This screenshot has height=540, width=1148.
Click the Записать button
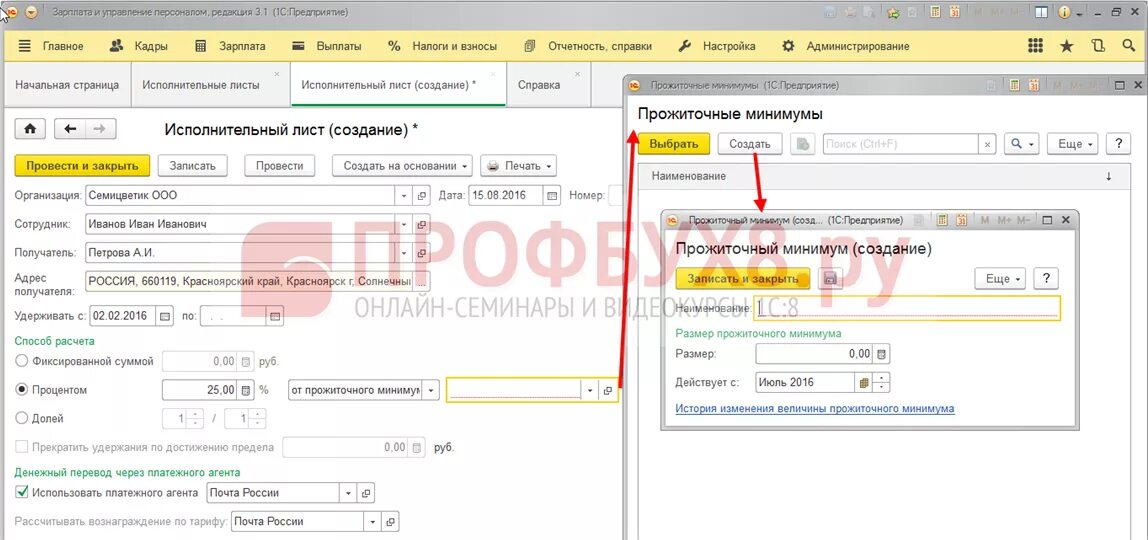click(x=193, y=166)
